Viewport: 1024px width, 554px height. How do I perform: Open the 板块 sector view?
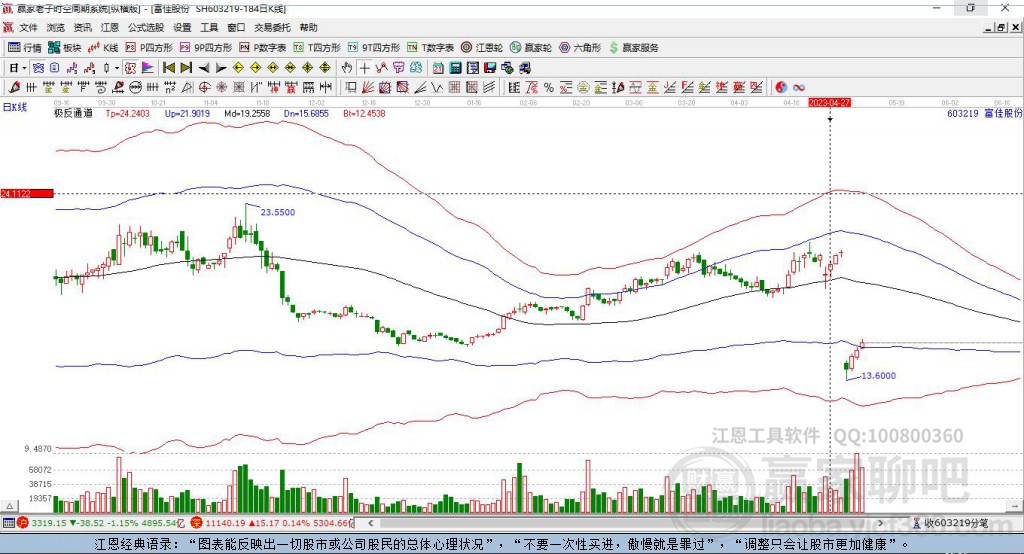65,48
